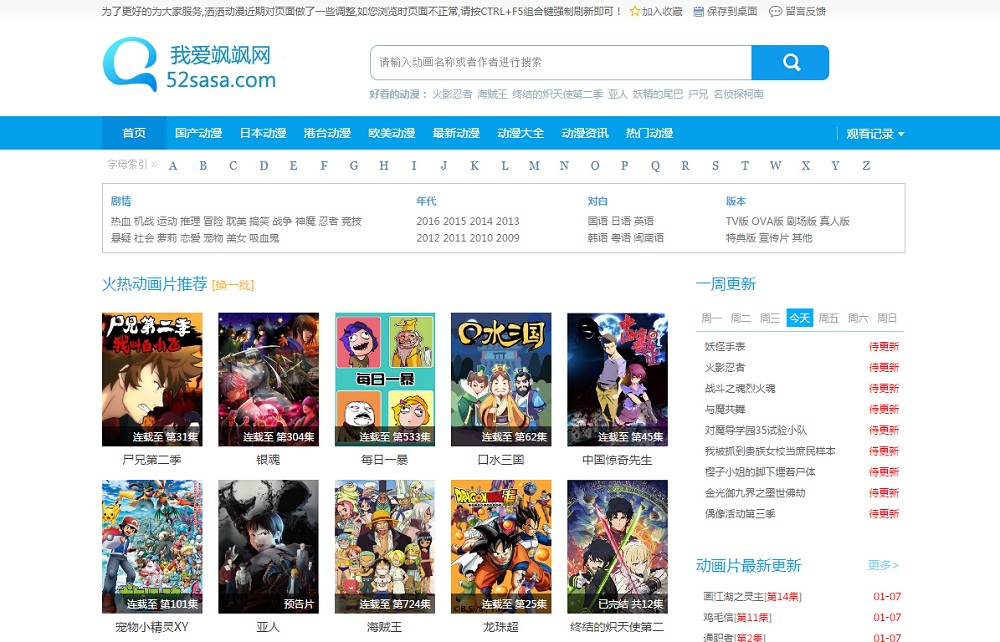This screenshot has height=642, width=1000.
Task: Open 我被抓到贵族女校当庶民样本 entry
Action: click(770, 451)
